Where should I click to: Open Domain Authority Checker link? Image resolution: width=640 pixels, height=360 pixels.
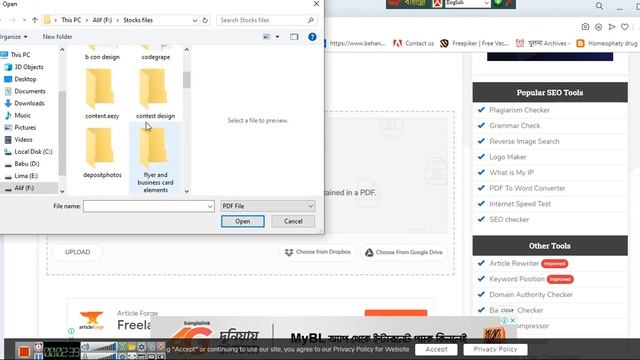531,294
